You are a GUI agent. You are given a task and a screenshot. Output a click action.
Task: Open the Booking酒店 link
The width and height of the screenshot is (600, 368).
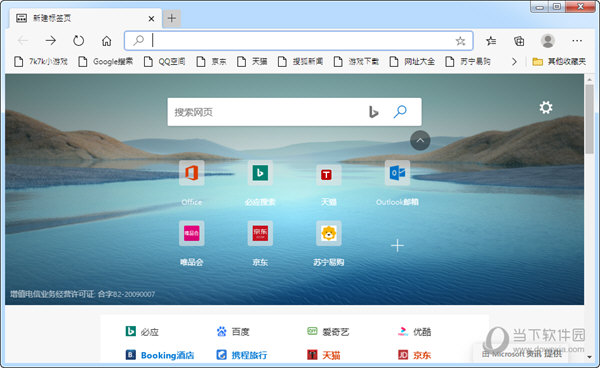(160, 355)
